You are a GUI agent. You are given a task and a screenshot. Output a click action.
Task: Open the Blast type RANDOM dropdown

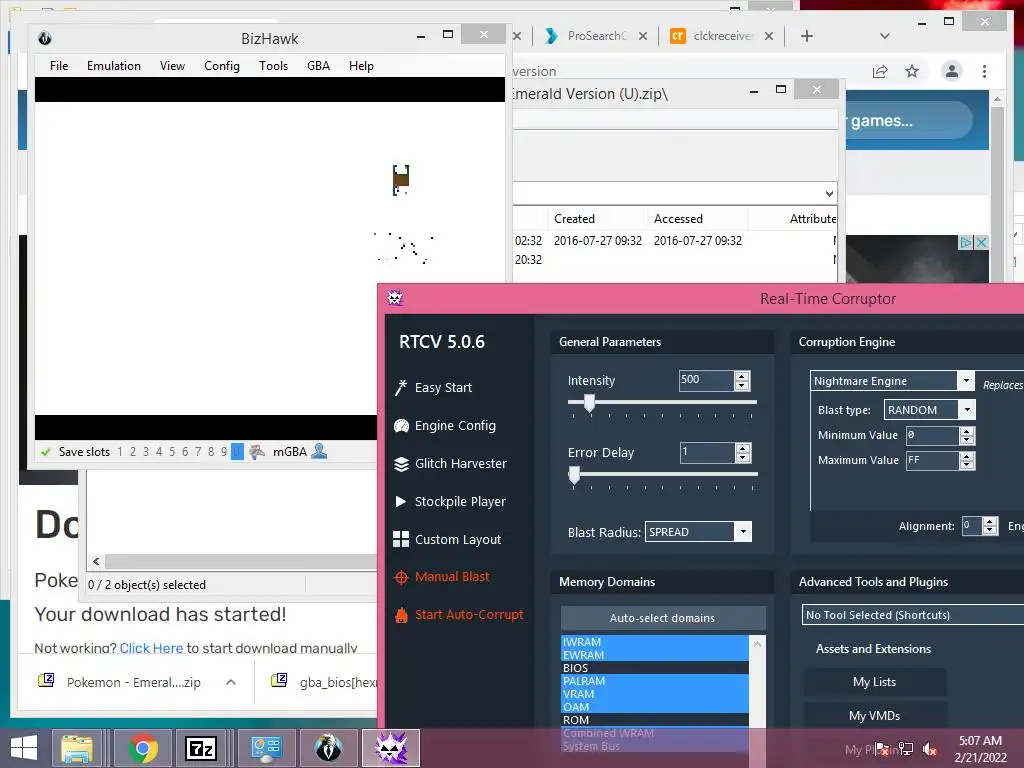pyautogui.click(x=967, y=409)
